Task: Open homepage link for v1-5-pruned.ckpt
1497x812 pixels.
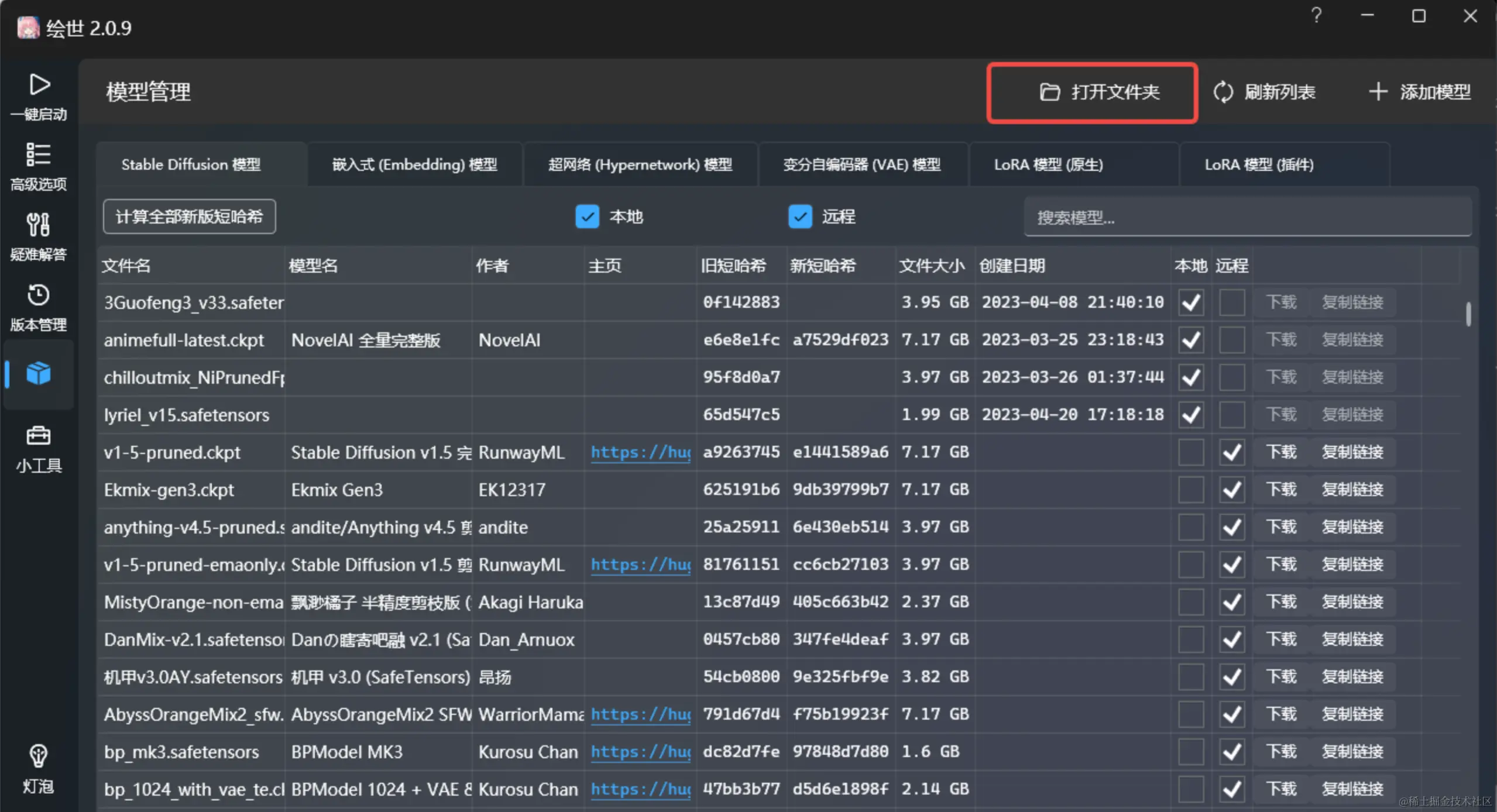Action: pos(640,452)
